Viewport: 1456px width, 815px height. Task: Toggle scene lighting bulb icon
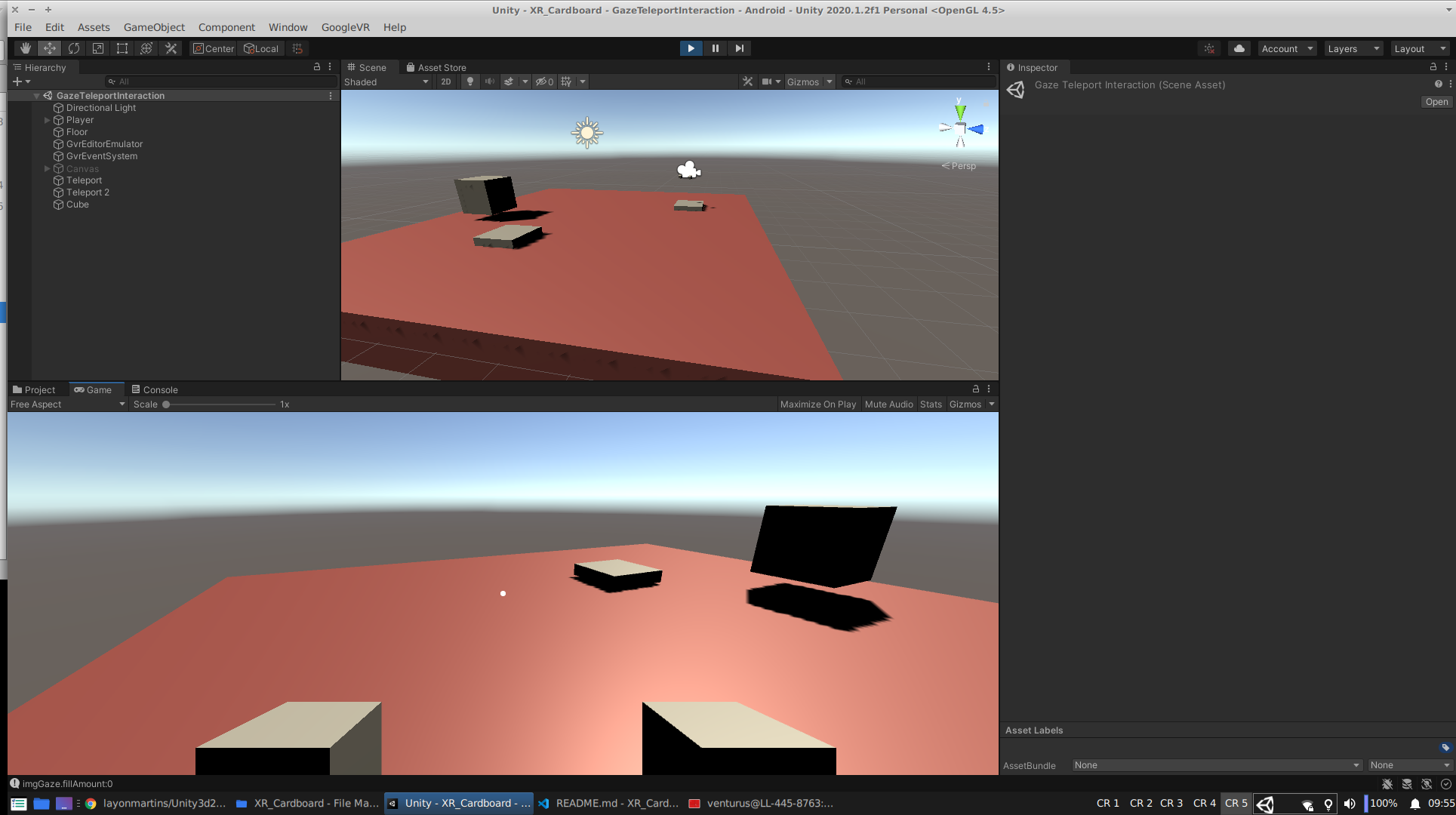pos(469,81)
